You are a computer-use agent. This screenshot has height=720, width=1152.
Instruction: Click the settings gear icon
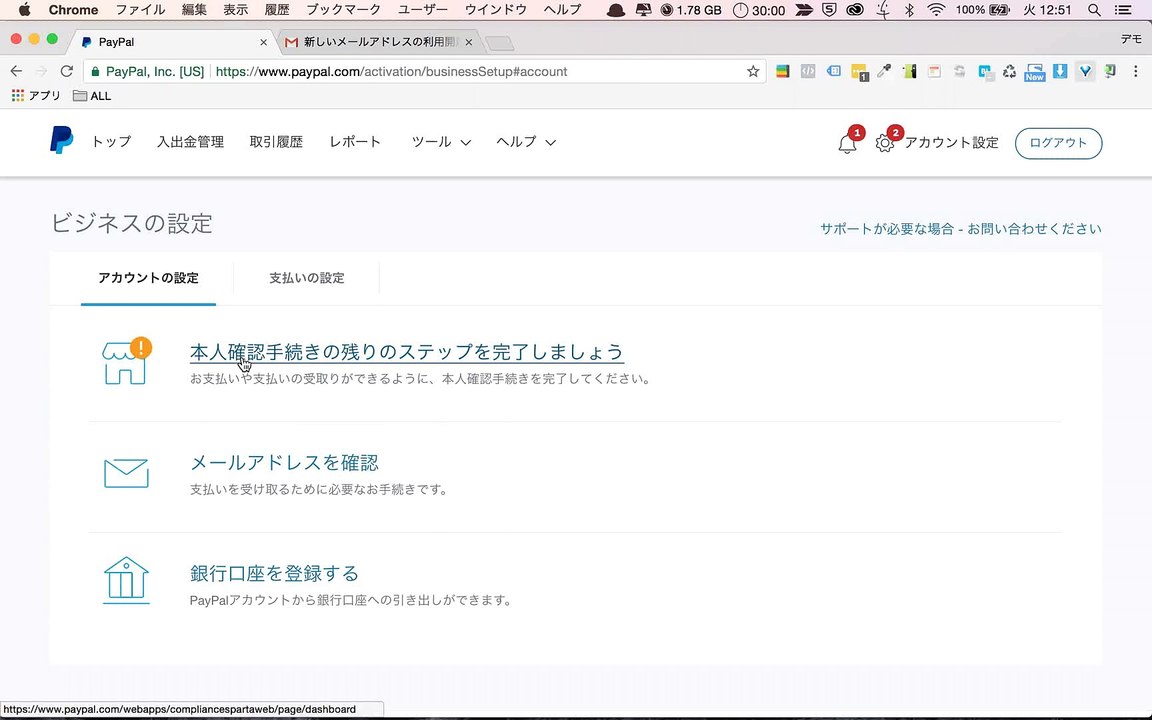click(x=885, y=143)
